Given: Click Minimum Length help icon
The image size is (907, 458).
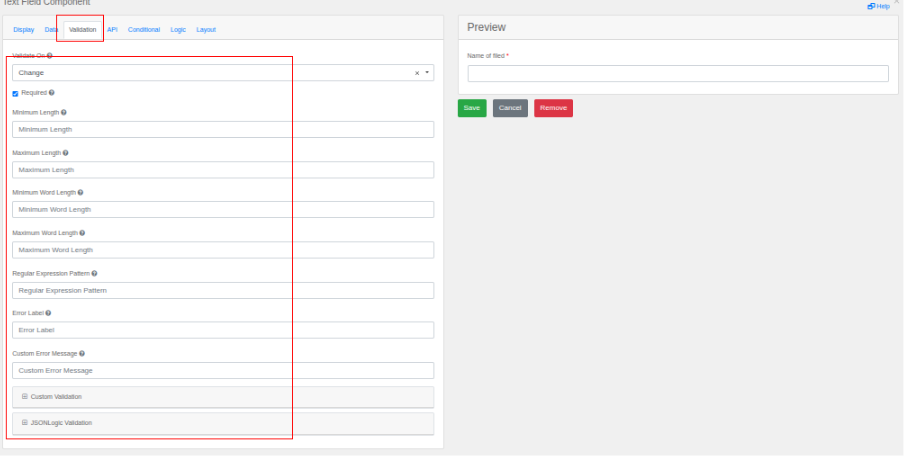Looking at the screenshot, I should point(64,113).
